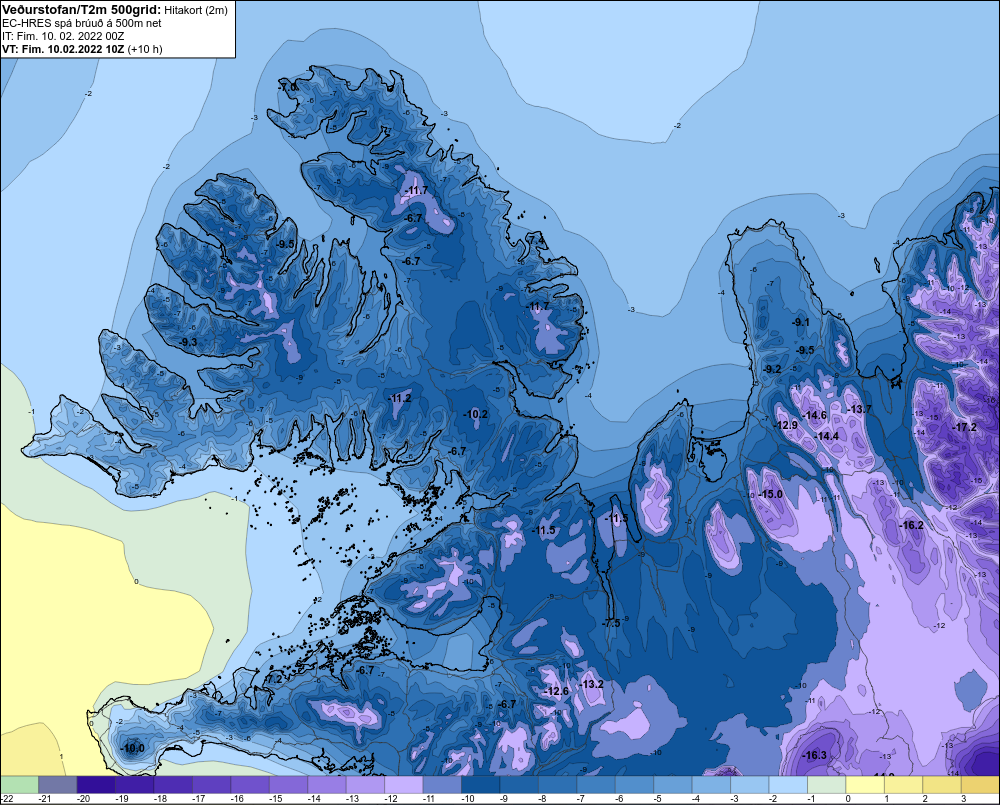Click the -10.2 temperature value
This screenshot has height=805, width=1000.
tap(476, 414)
